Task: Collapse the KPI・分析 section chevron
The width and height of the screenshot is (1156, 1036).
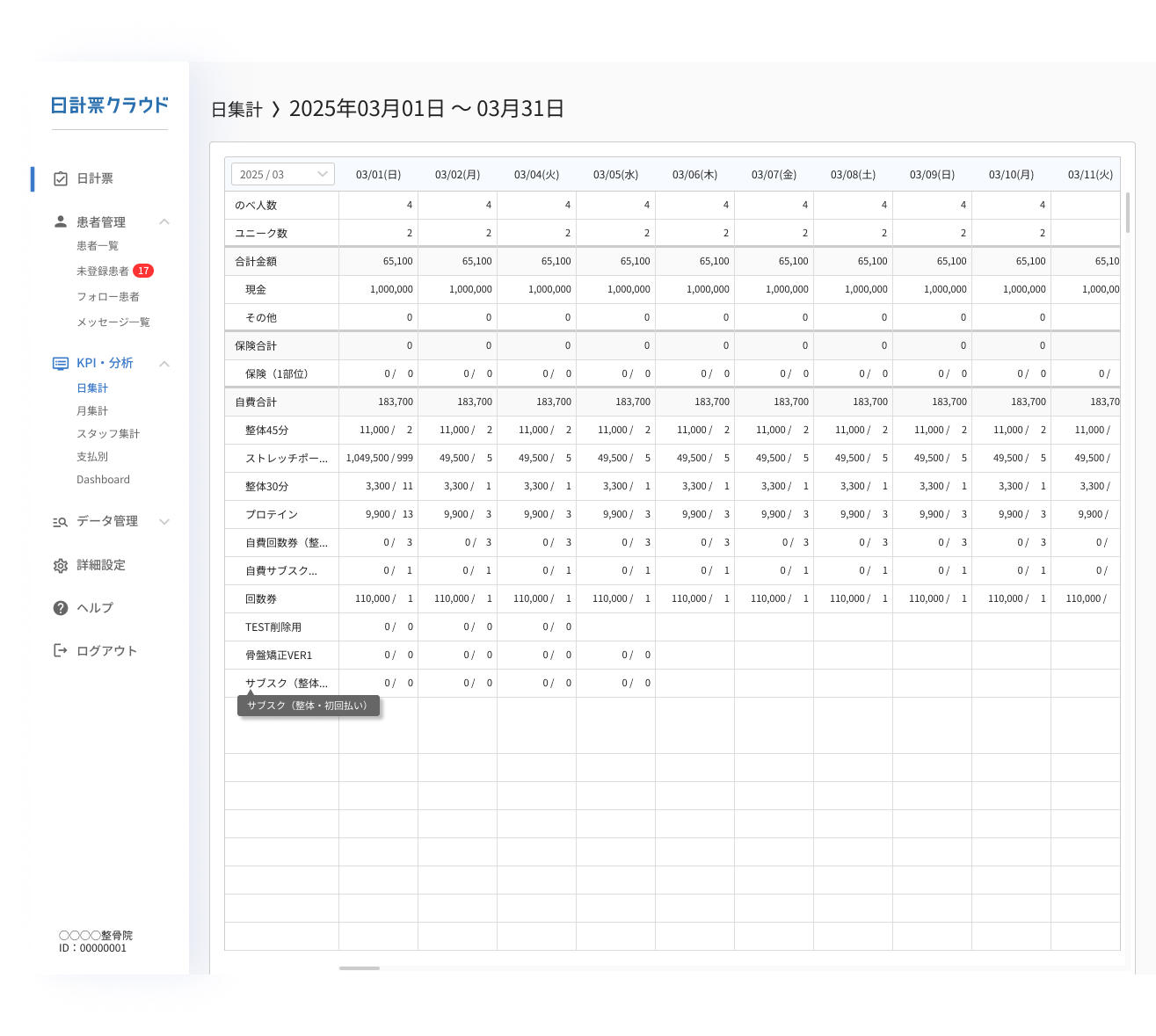Action: 164,363
